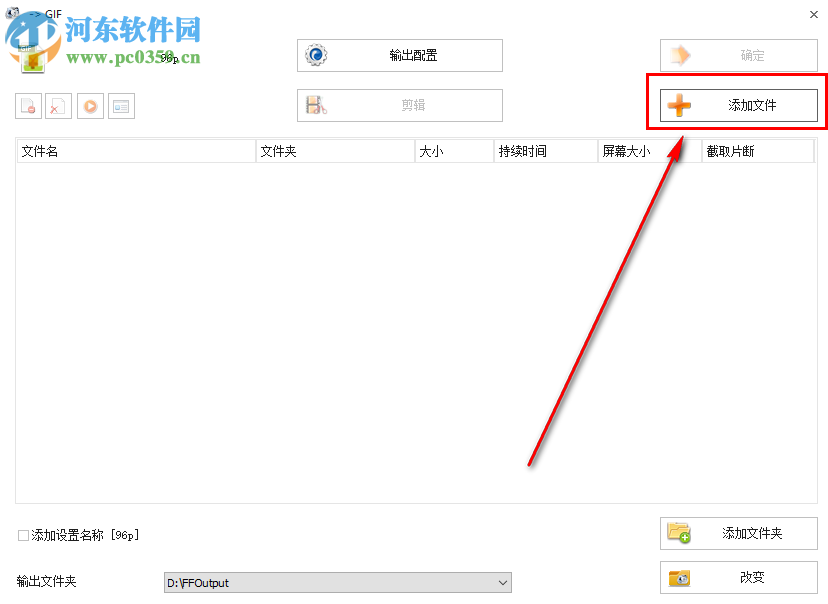Click the orange plus icon on 添加文件
Screen dimensions: 828x604
[680, 105]
